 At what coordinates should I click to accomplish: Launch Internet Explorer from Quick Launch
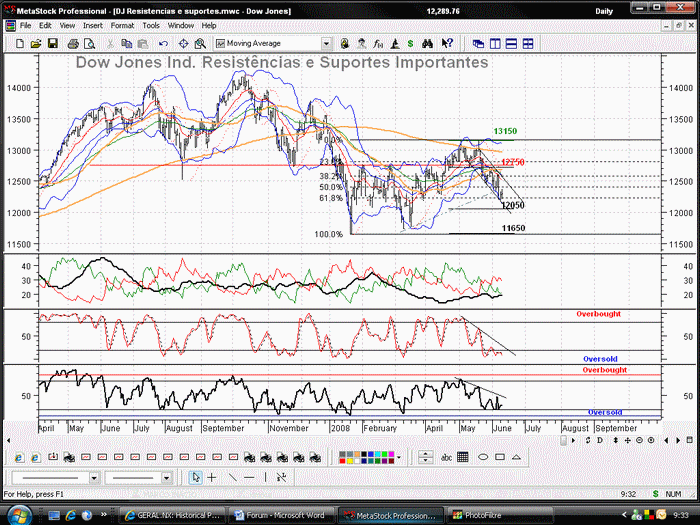pos(71,515)
